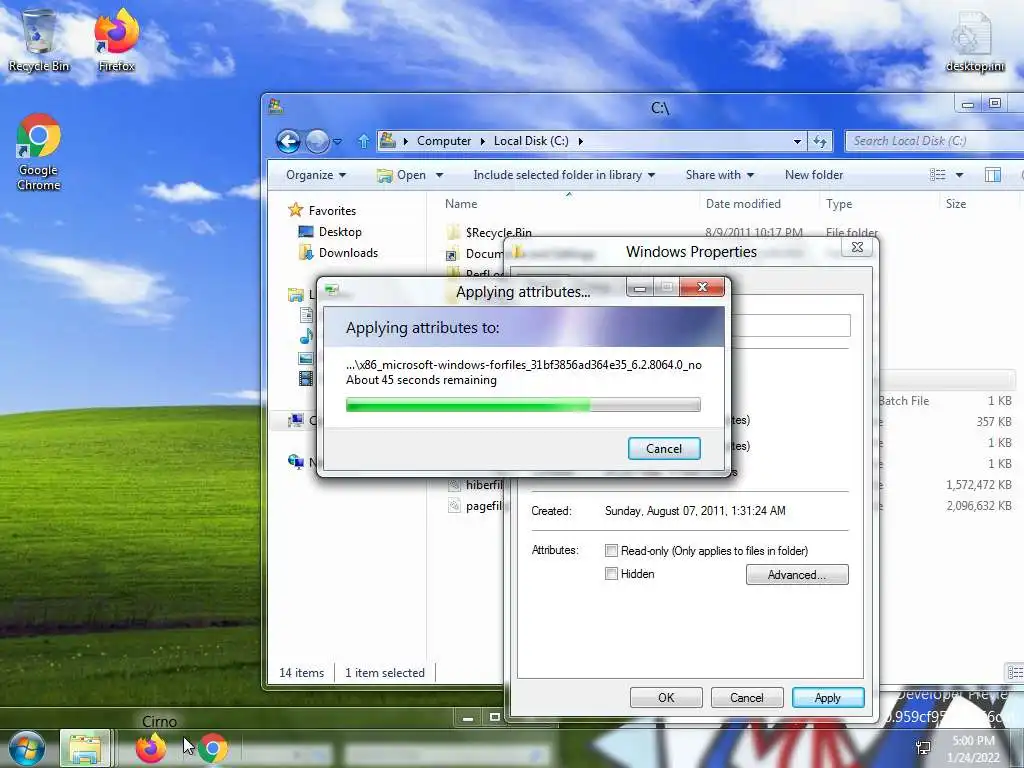This screenshot has width=1024, height=768.
Task: Close the Applying attributes dialog
Action: (702, 287)
